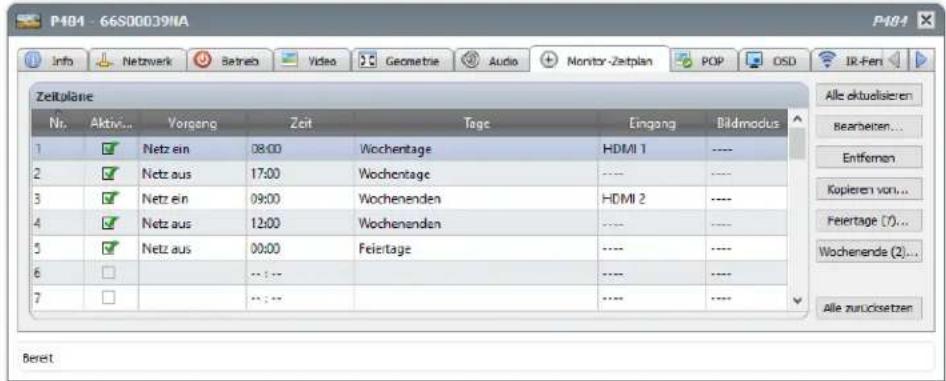Open the POP tab

[x=704, y=61]
